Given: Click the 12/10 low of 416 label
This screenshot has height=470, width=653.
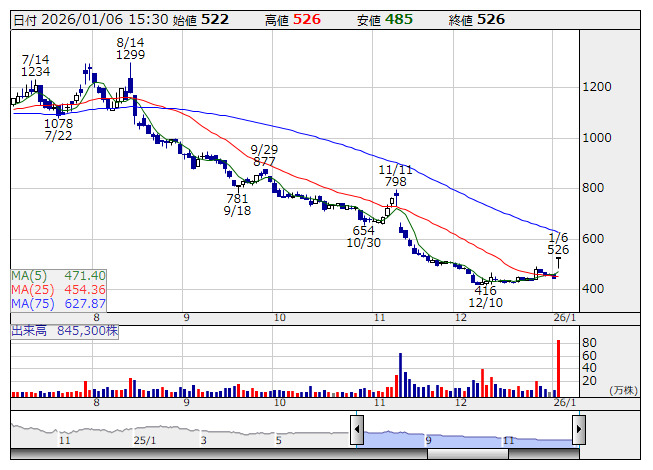Looking at the screenshot, I should [486, 296].
